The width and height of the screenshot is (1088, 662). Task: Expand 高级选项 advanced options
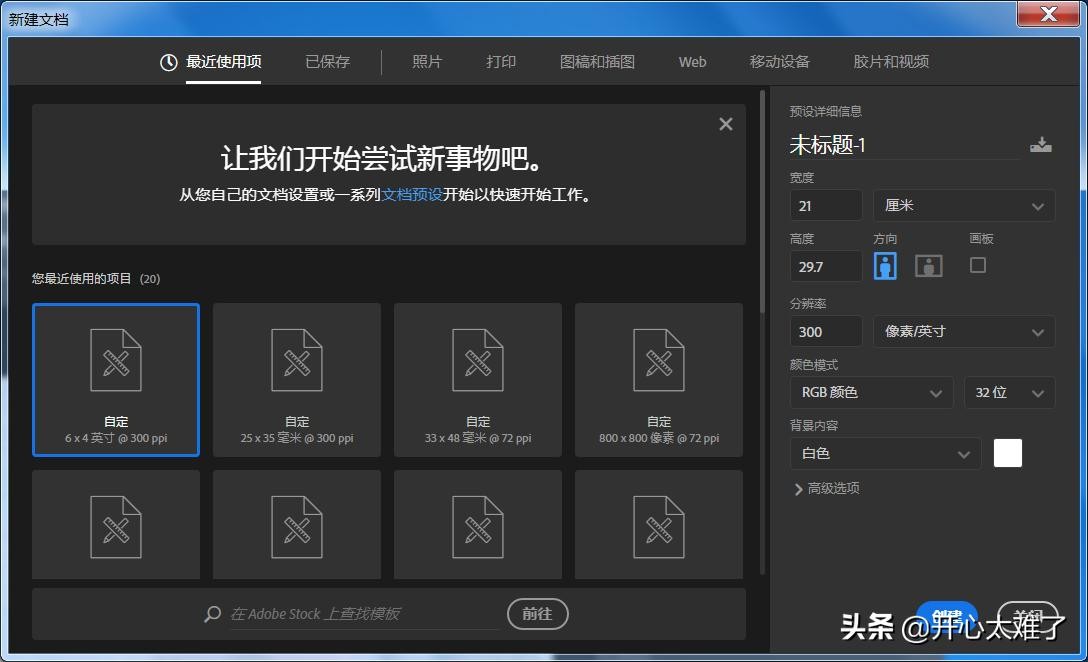[x=827, y=489]
